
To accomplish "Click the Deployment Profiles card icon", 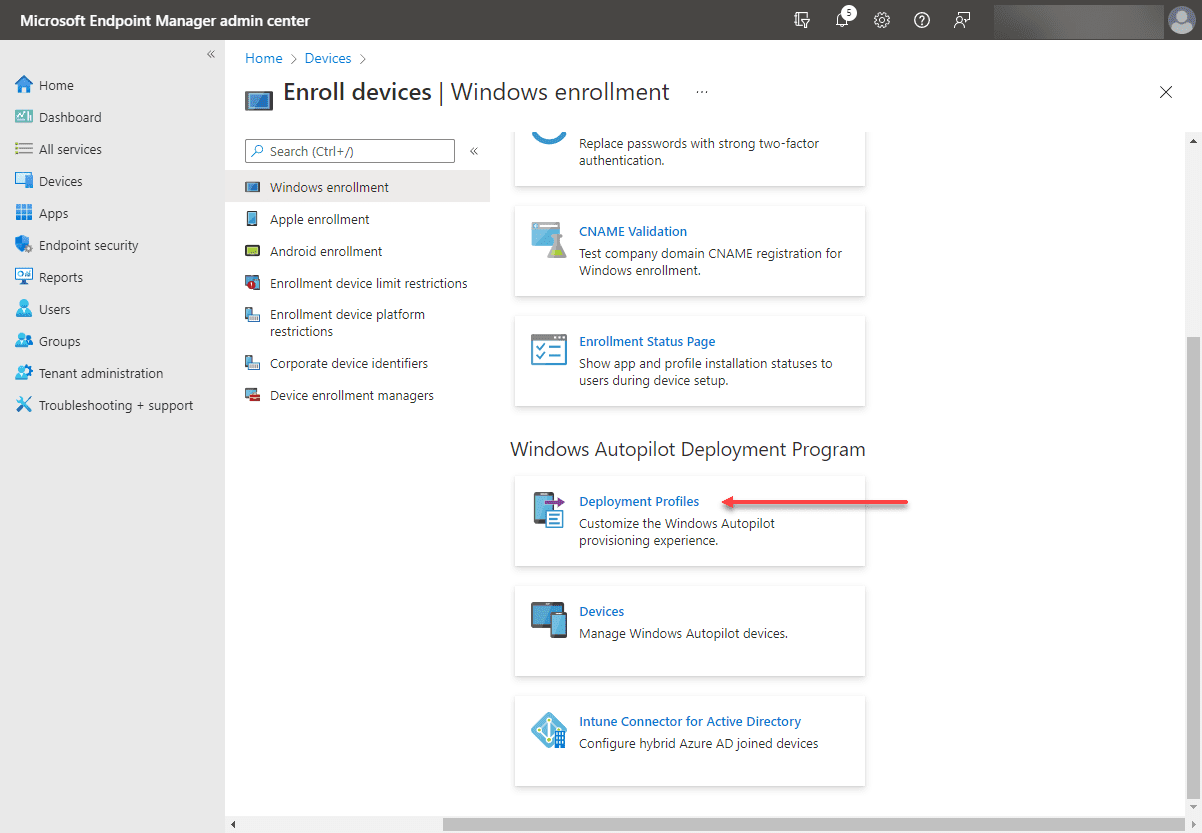I will coord(548,510).
